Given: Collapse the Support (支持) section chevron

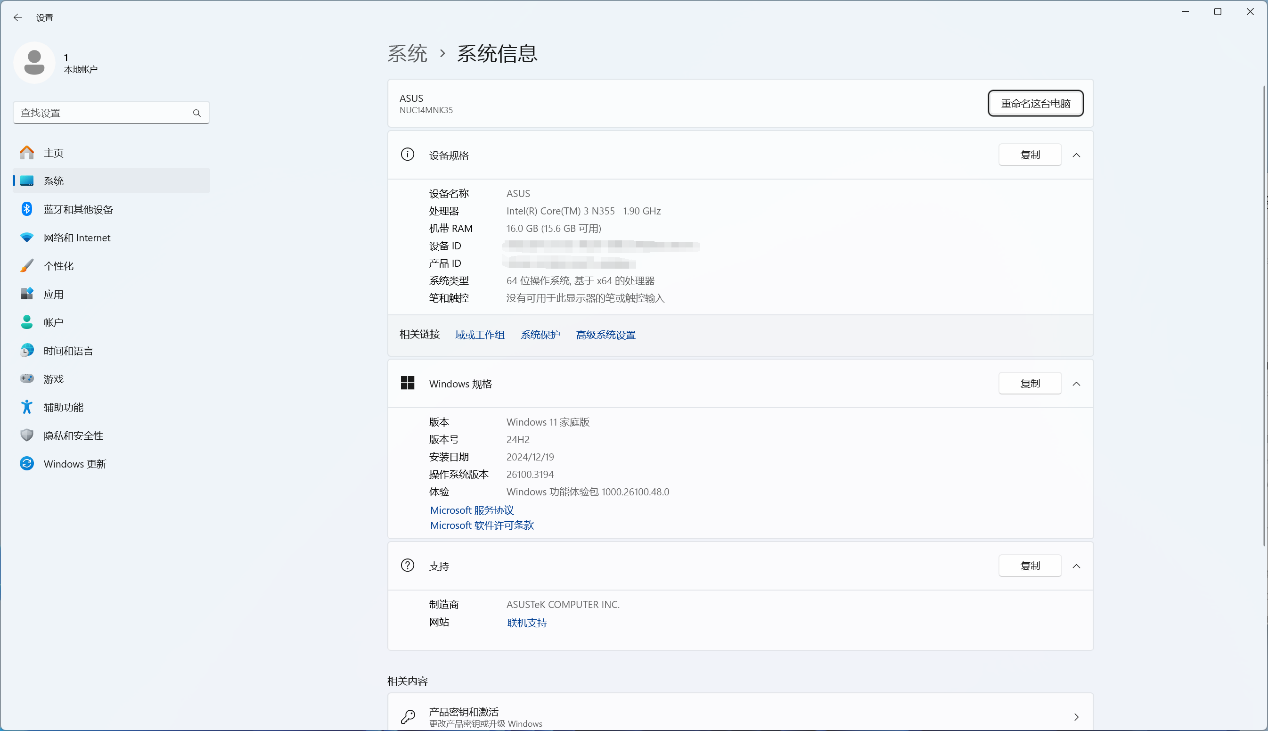Looking at the screenshot, I should coord(1076,566).
